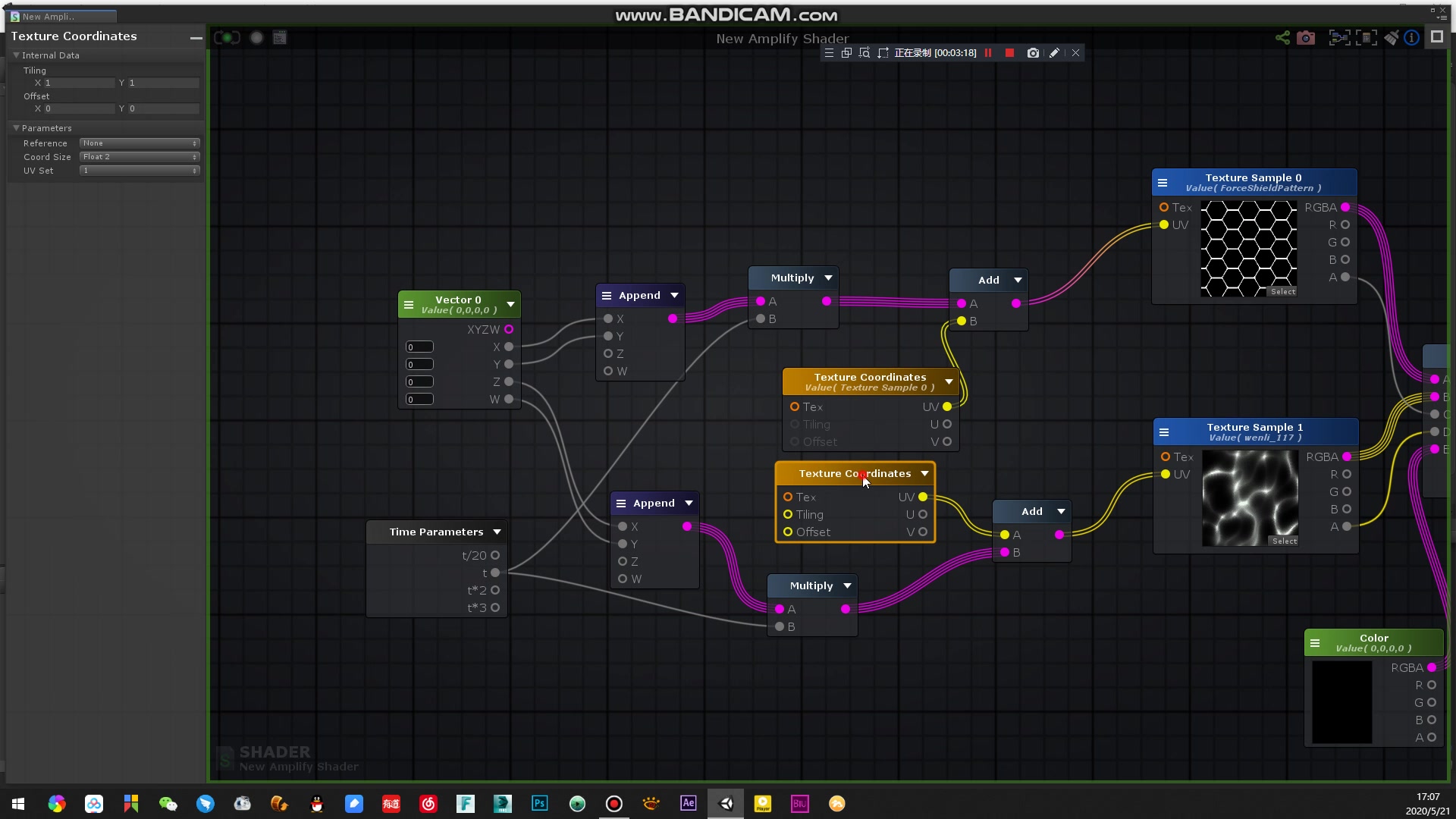1456x819 pixels.
Task: Click the black Color node swatch
Action: pyautogui.click(x=1341, y=701)
